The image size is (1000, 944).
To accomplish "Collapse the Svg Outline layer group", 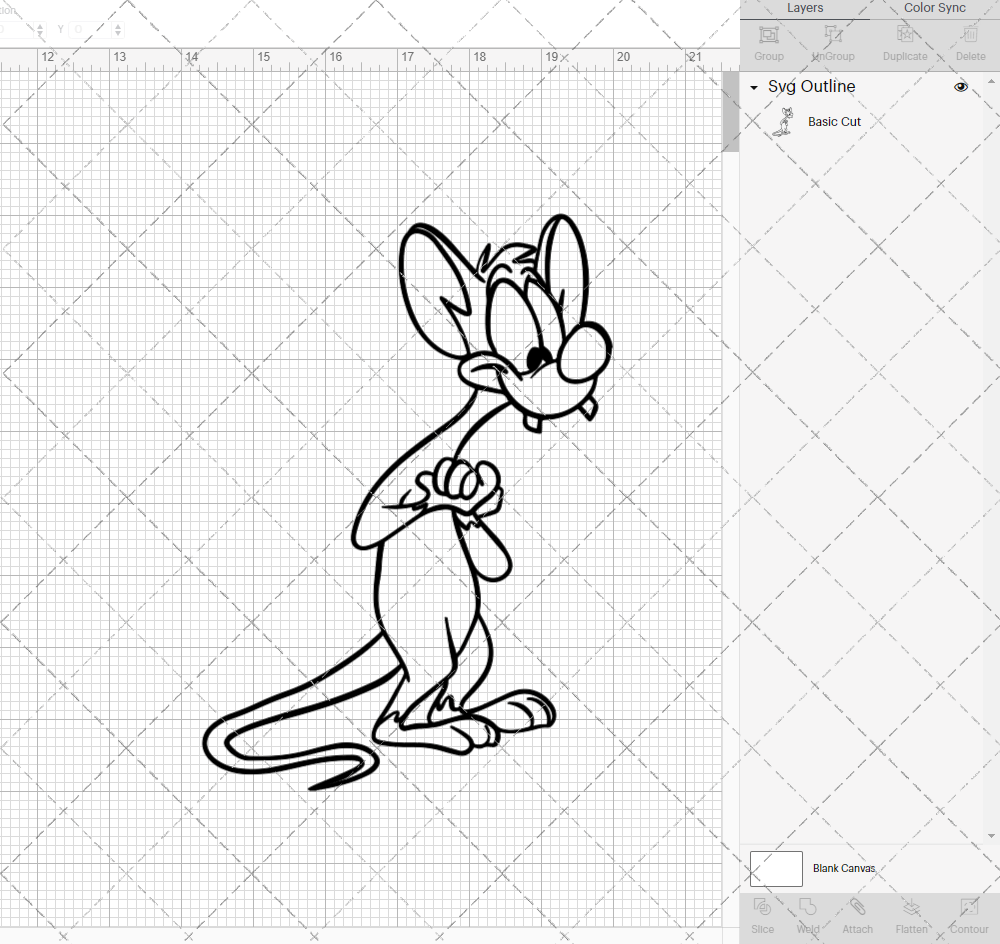I will tap(754, 88).
